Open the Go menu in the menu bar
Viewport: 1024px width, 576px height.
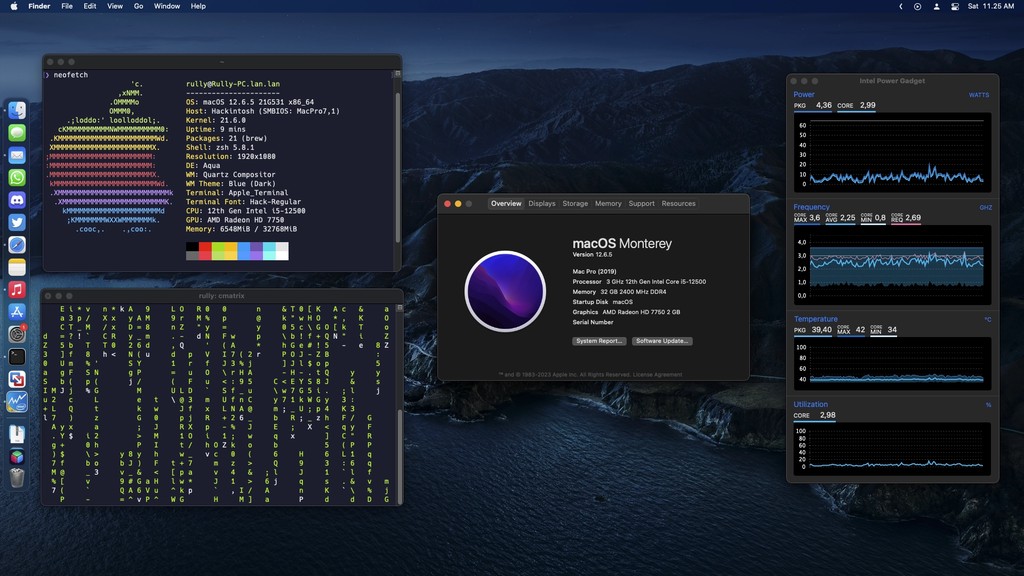pos(138,6)
